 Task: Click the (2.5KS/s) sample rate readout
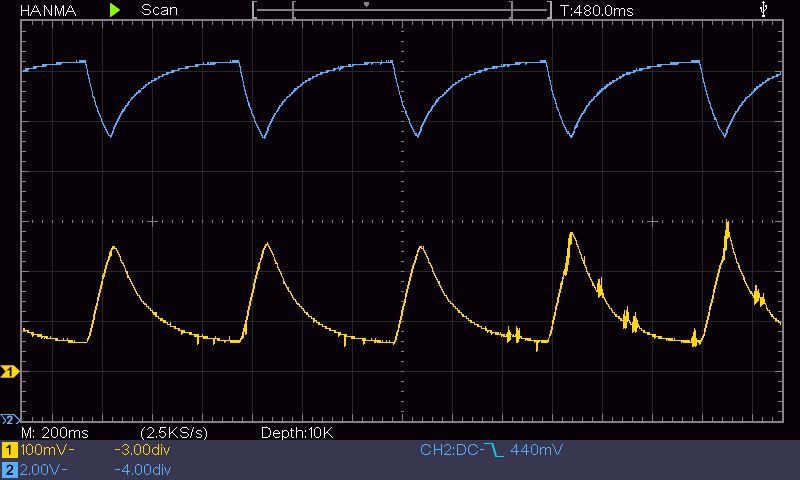[x=174, y=433]
